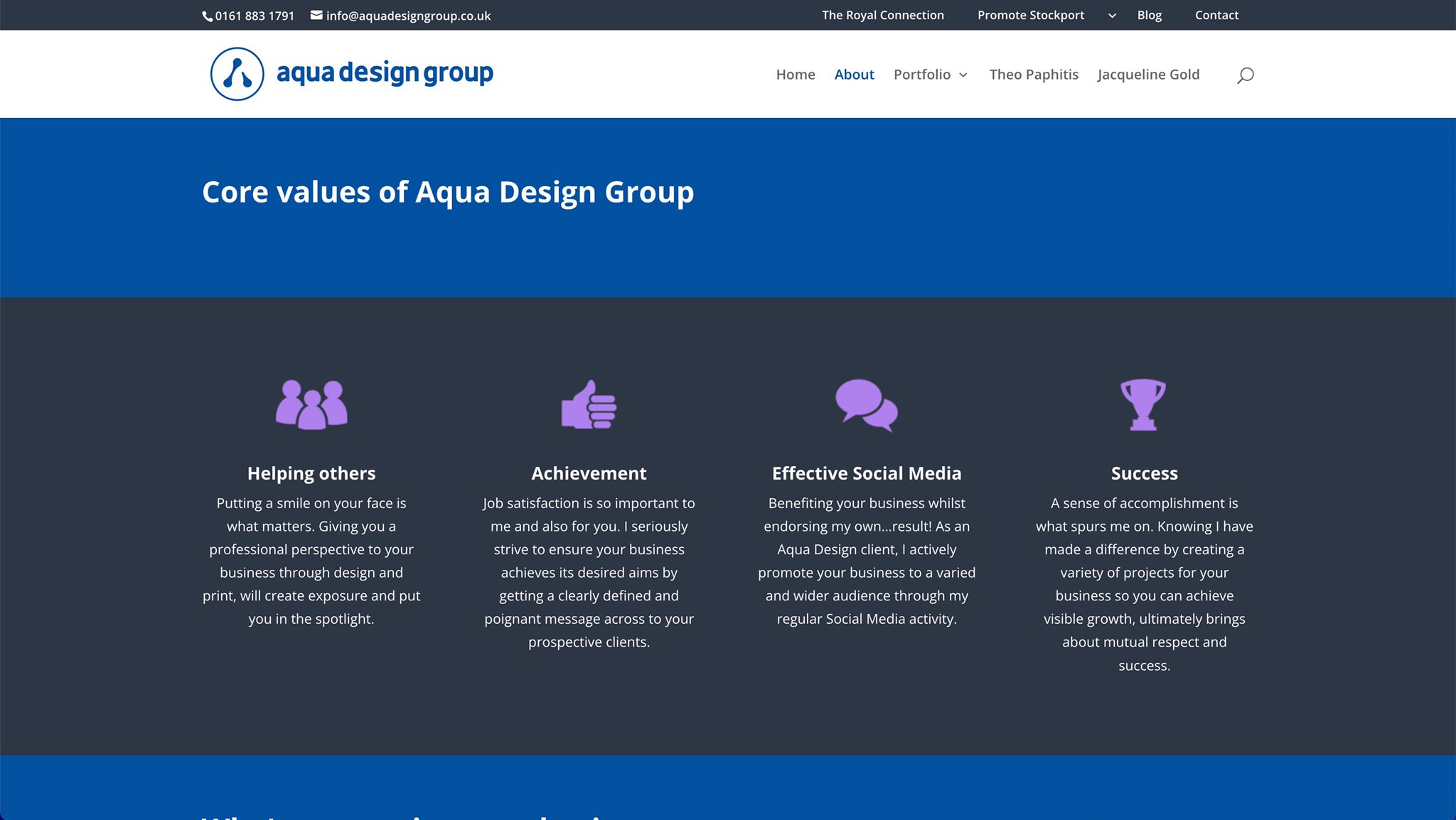Viewport: 1456px width, 820px height.
Task: Expand the Portfolio menu chevron
Action: [x=963, y=75]
